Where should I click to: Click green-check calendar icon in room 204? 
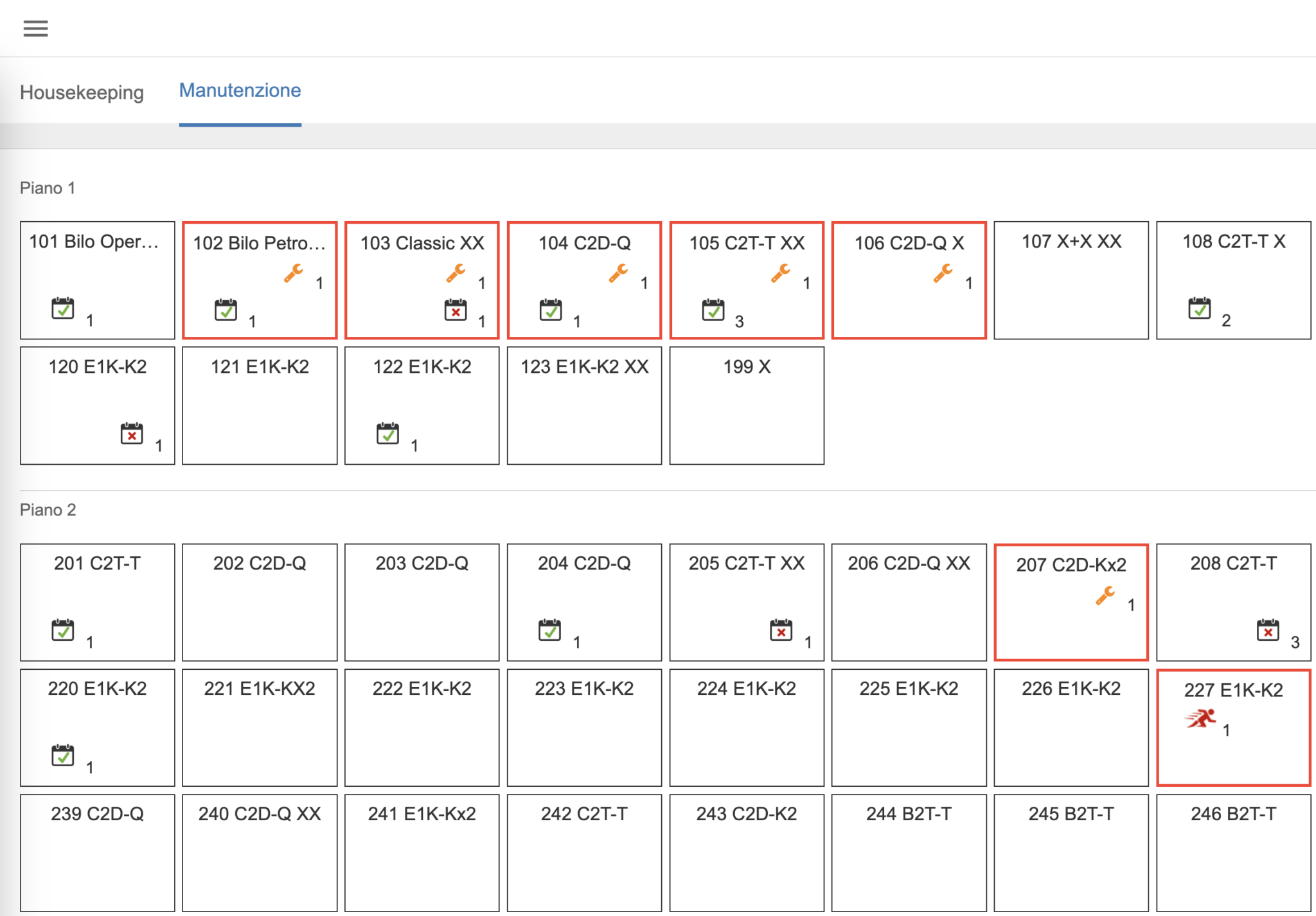coord(550,630)
